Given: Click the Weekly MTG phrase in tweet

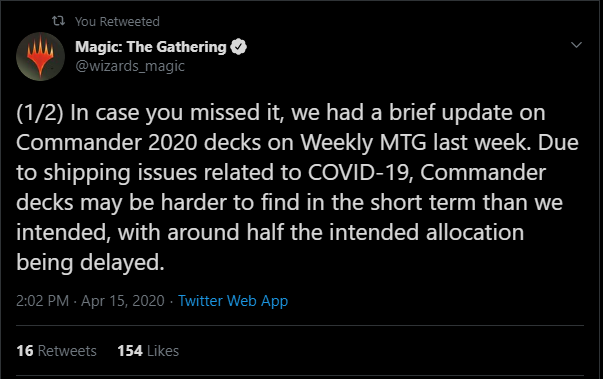Looking at the screenshot, I should tap(363, 143).
